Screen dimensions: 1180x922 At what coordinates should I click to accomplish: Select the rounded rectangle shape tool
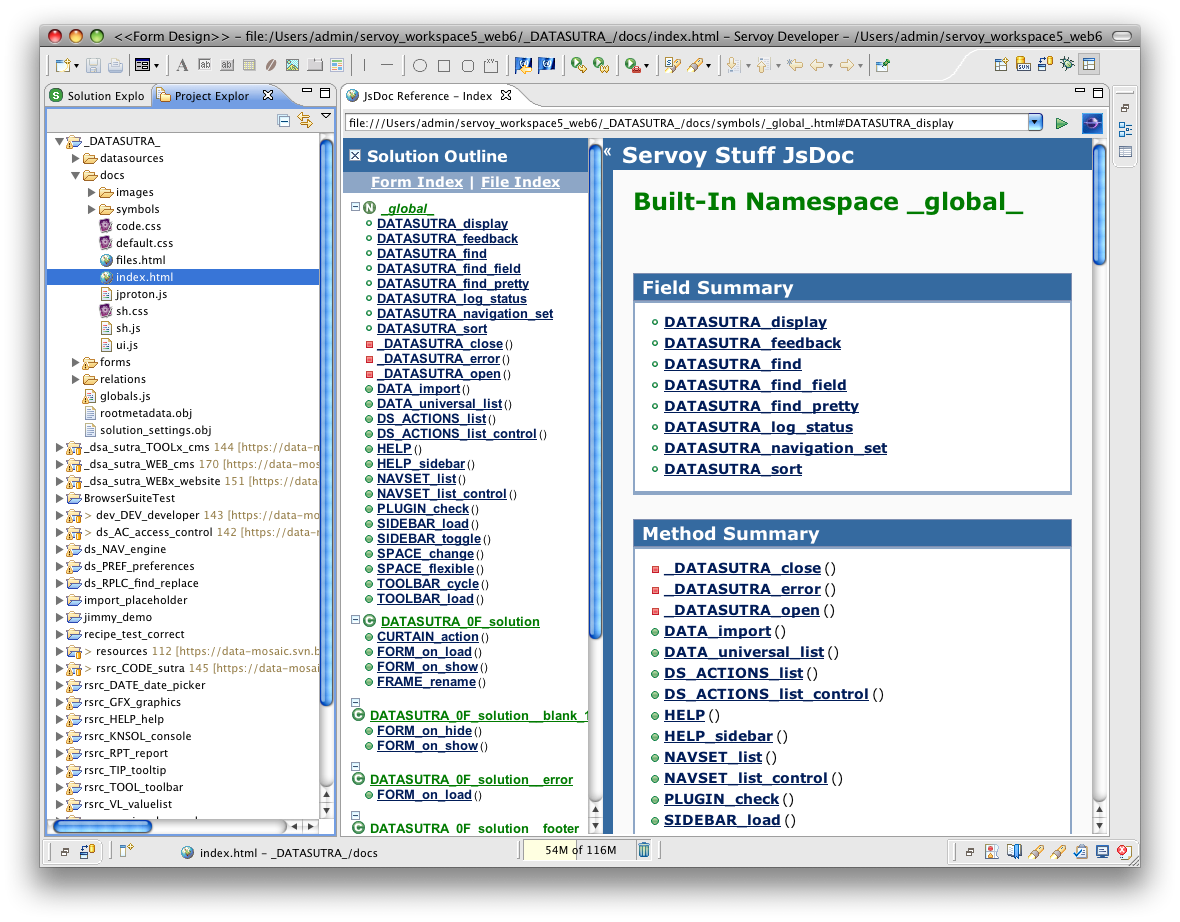click(x=467, y=66)
